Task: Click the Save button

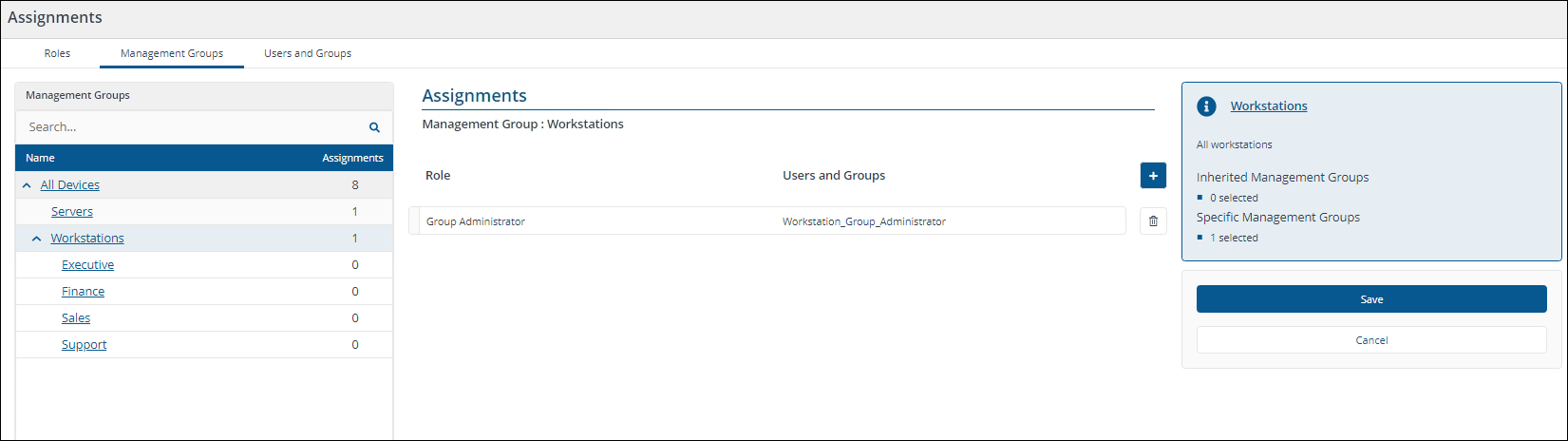Action: tap(1370, 299)
